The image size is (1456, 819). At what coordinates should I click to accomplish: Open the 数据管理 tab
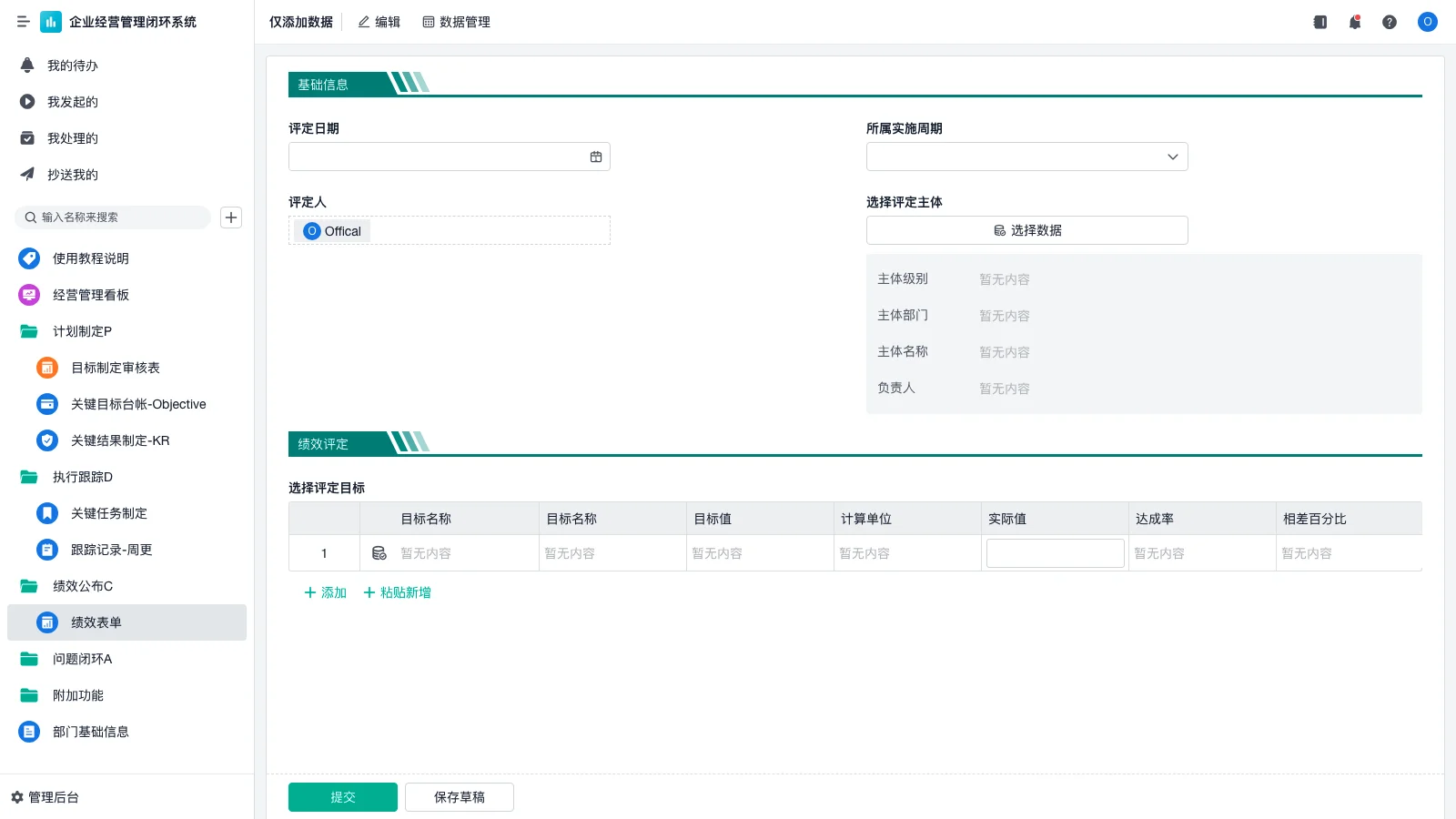click(456, 22)
